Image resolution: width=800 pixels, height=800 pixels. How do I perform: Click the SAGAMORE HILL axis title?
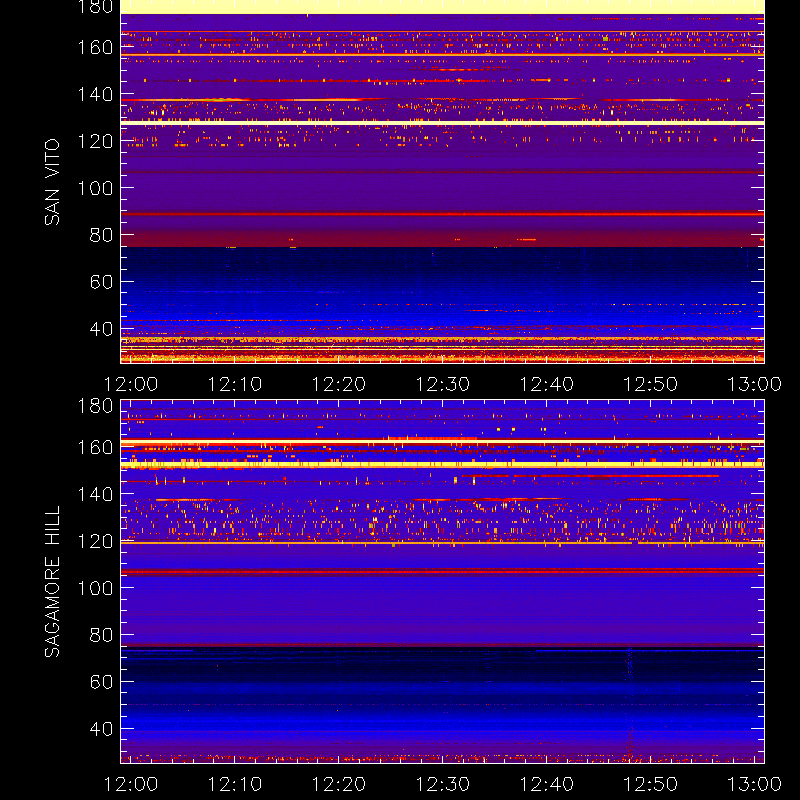coord(52,582)
